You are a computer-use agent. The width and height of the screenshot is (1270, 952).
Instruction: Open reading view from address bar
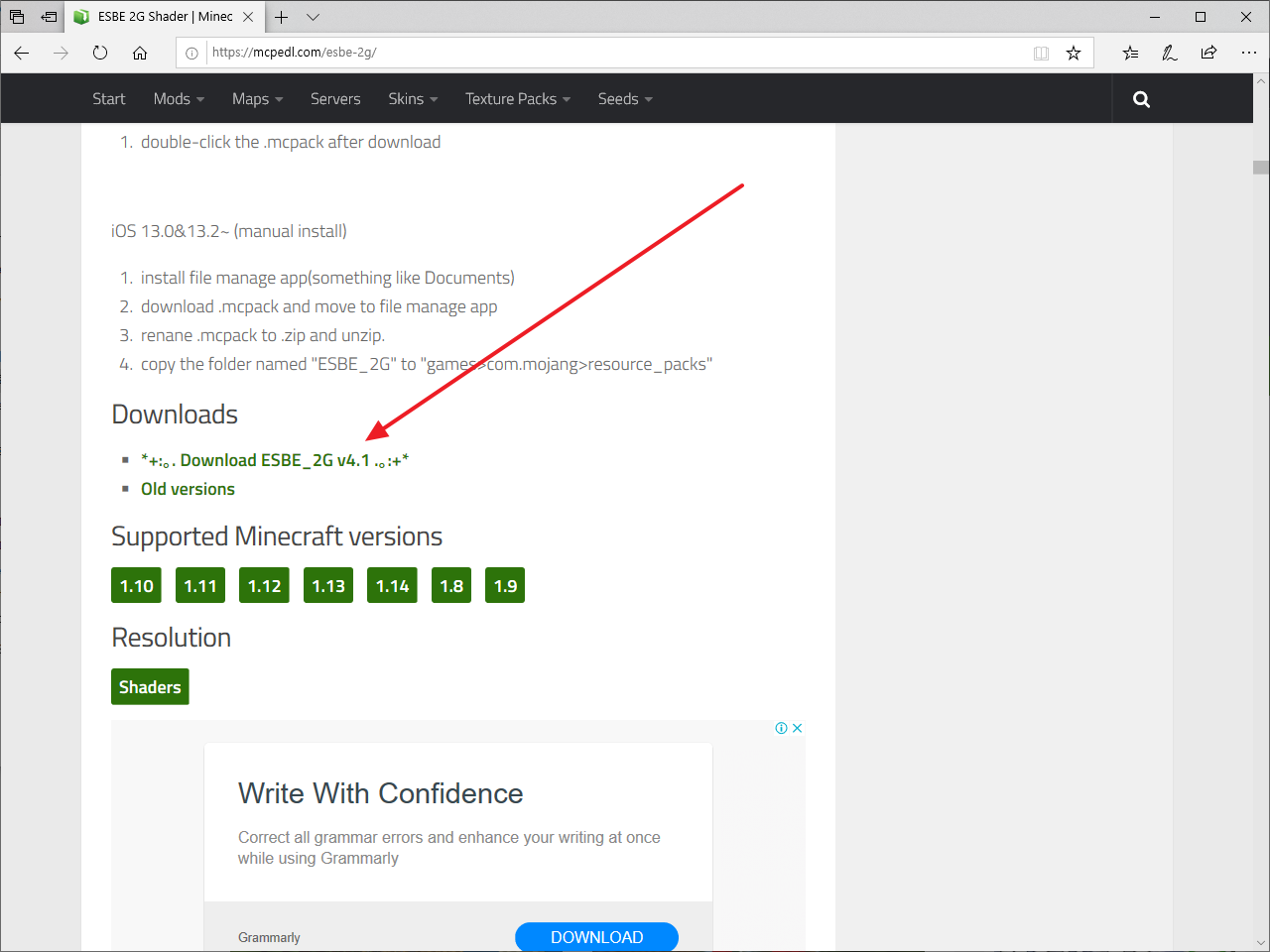point(1041,54)
